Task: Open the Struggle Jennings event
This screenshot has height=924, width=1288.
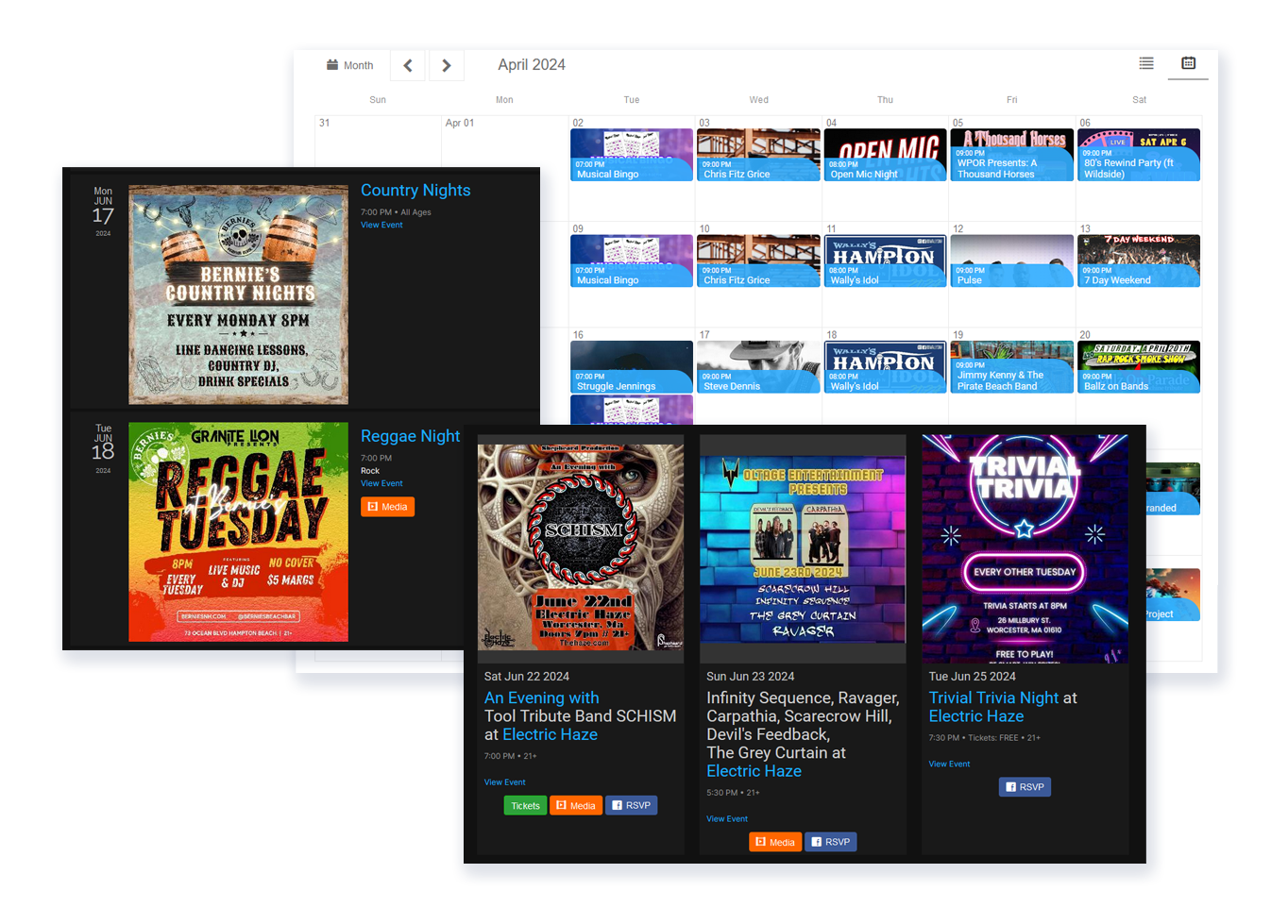Action: click(x=632, y=367)
